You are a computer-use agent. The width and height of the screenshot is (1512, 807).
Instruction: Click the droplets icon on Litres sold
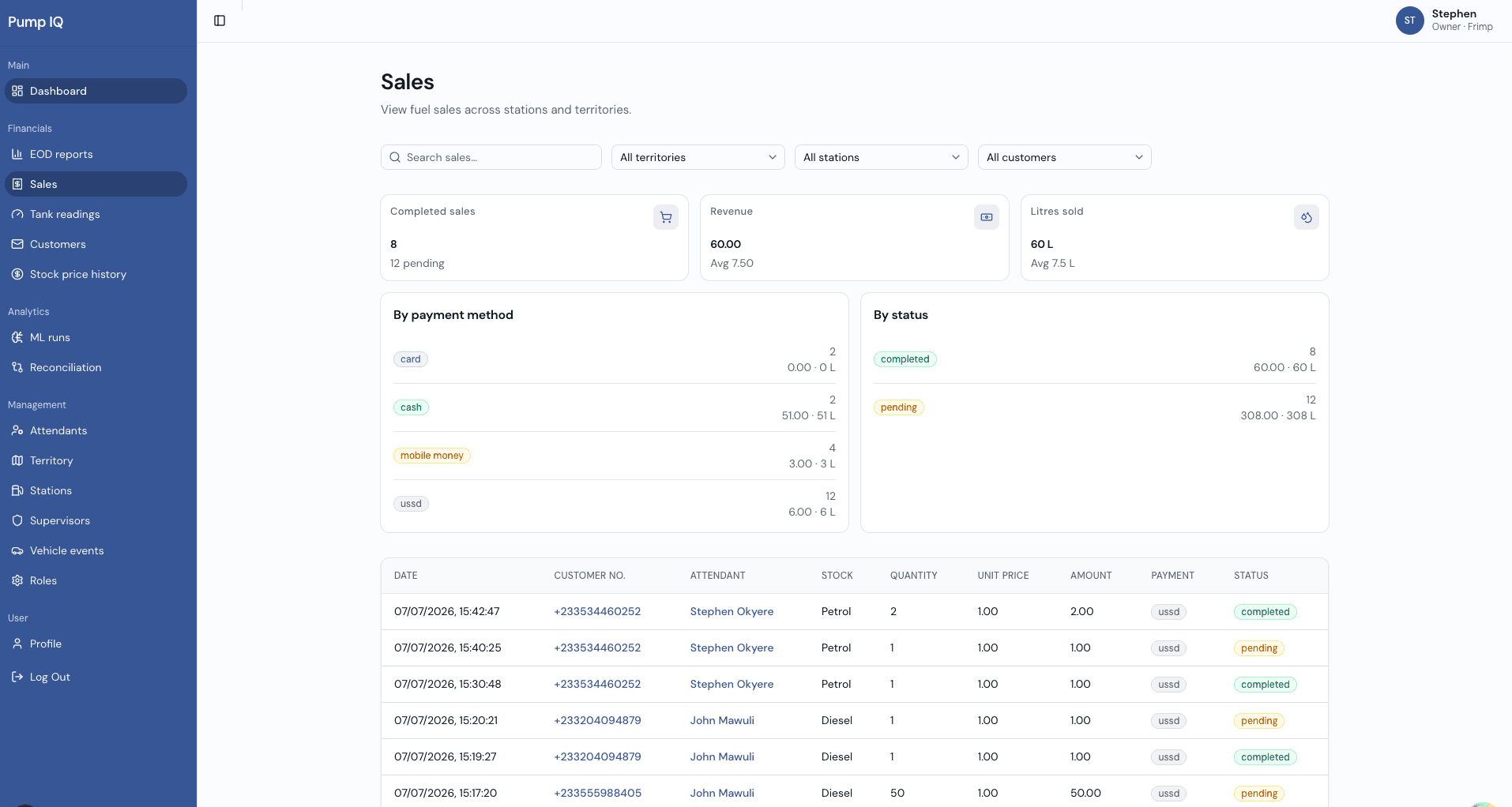pos(1307,217)
